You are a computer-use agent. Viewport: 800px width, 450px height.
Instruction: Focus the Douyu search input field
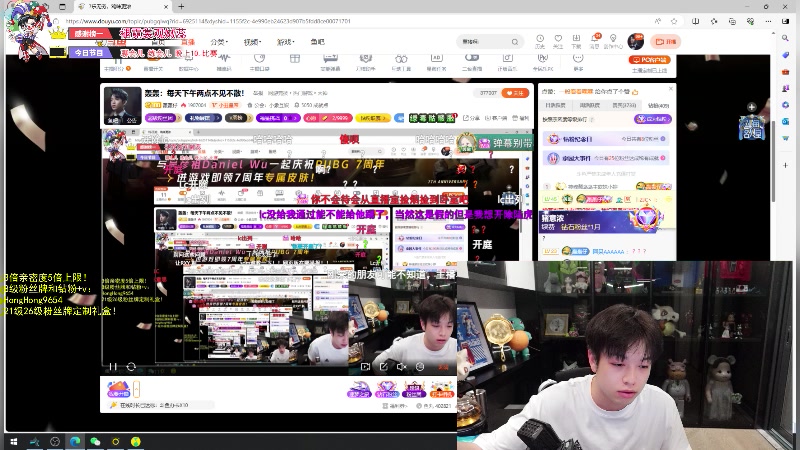(485, 42)
